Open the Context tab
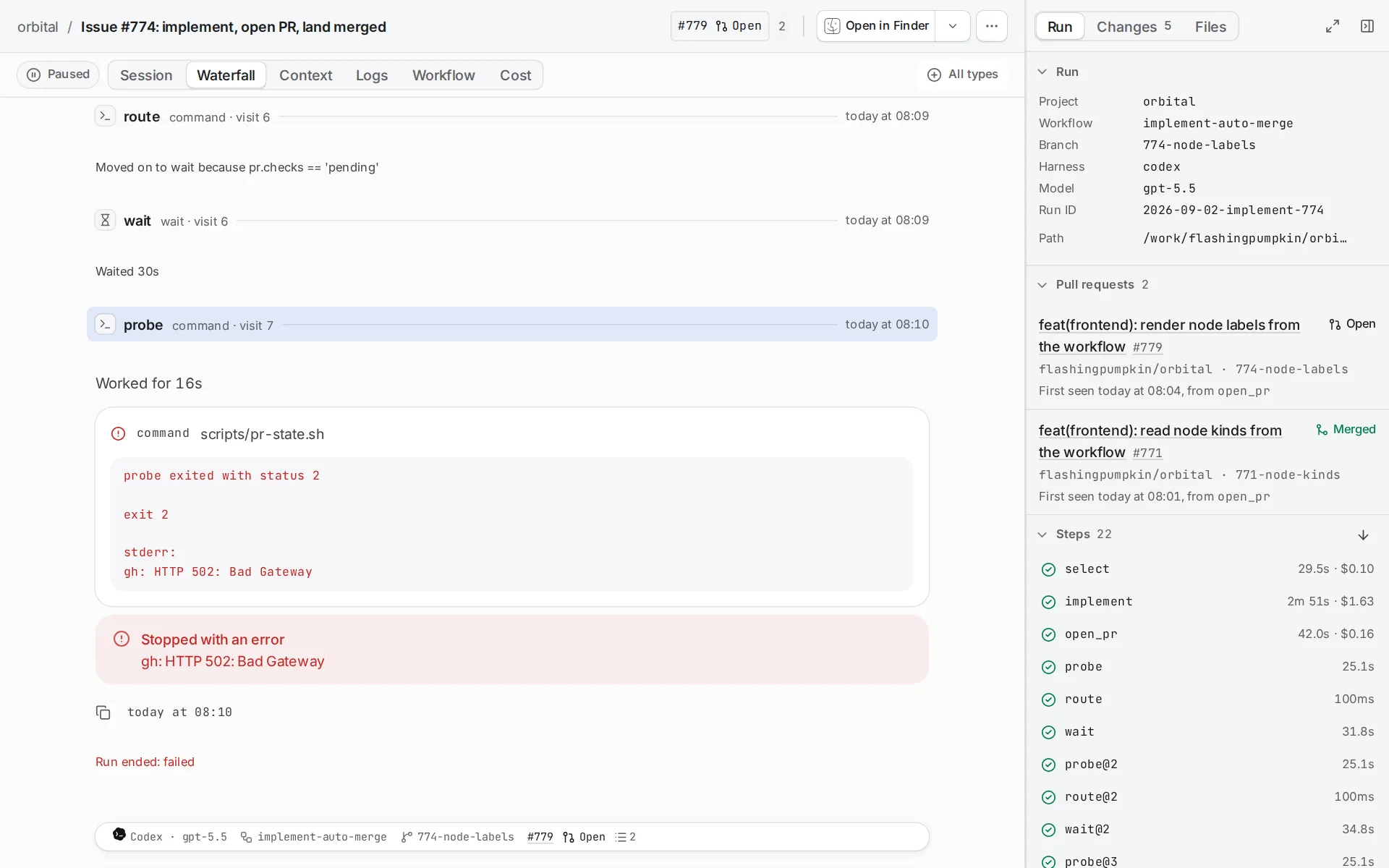The height and width of the screenshot is (868, 1389). coord(305,75)
